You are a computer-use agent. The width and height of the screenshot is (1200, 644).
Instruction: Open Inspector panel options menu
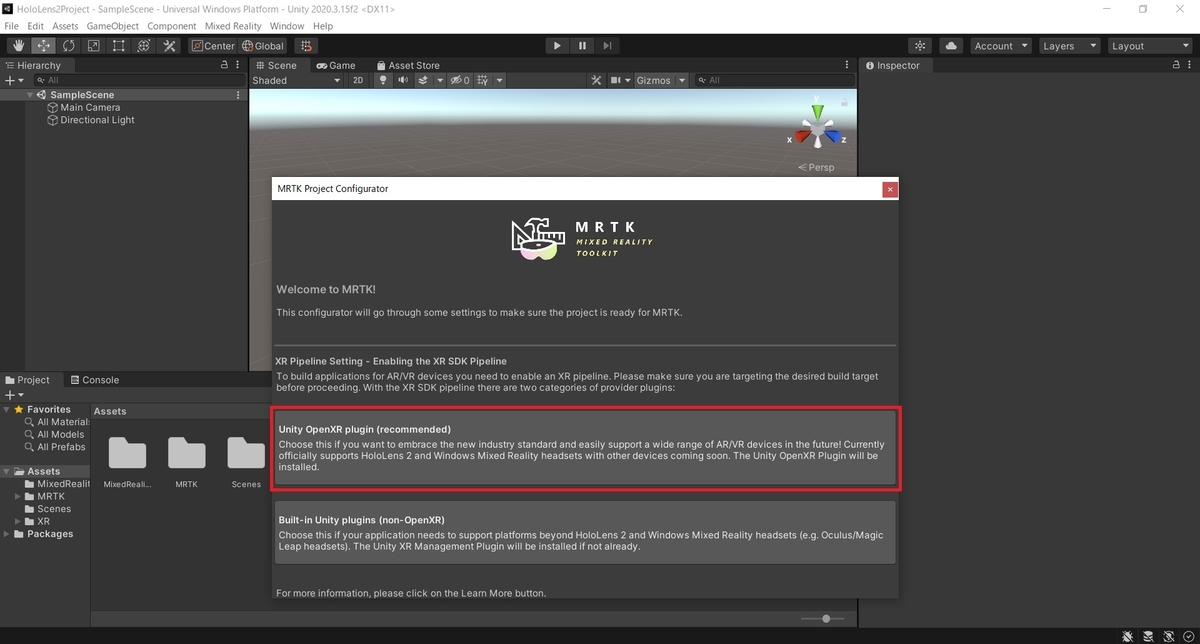pyautogui.click(x=1191, y=65)
